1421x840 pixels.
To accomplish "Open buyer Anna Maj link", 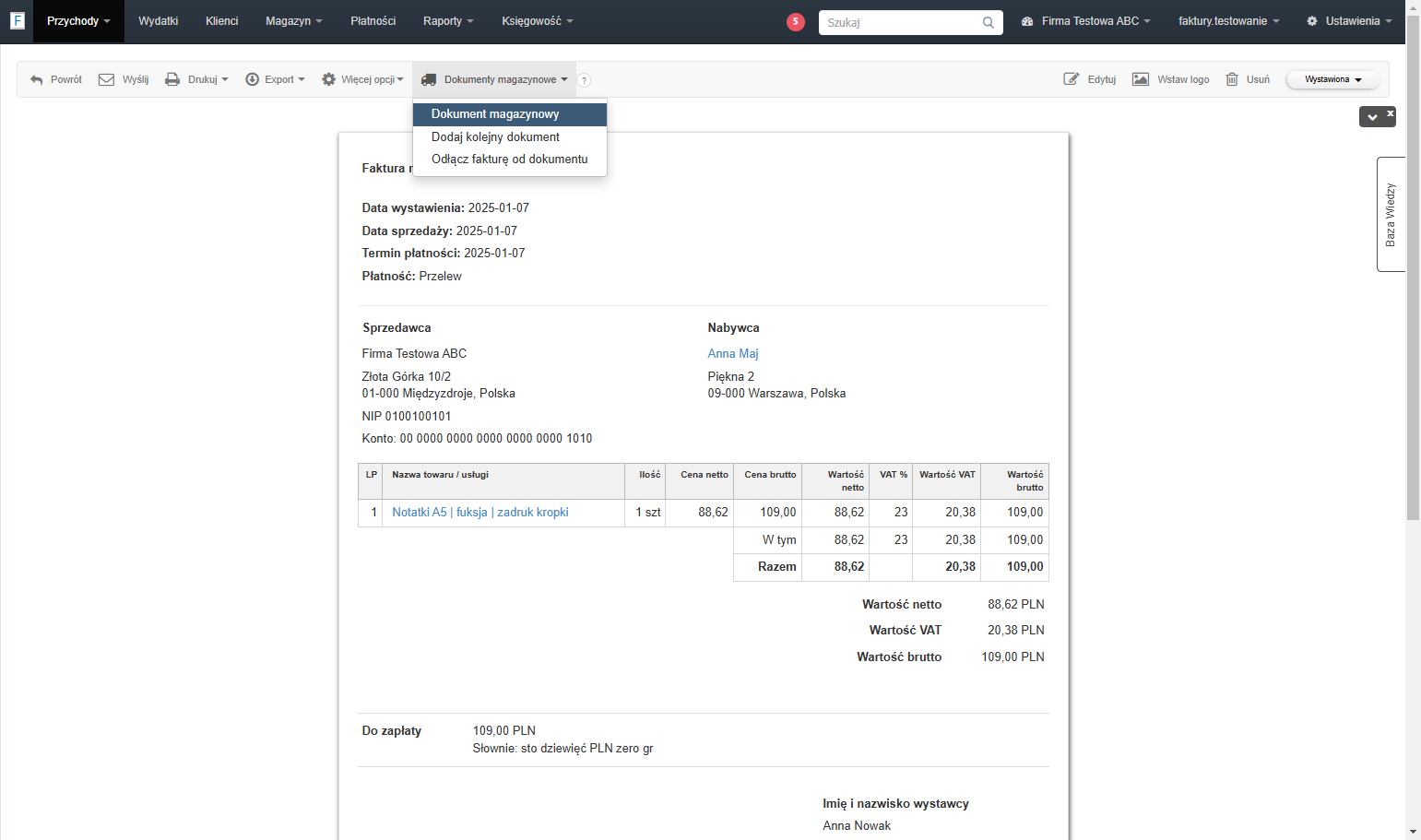I will tap(733, 354).
